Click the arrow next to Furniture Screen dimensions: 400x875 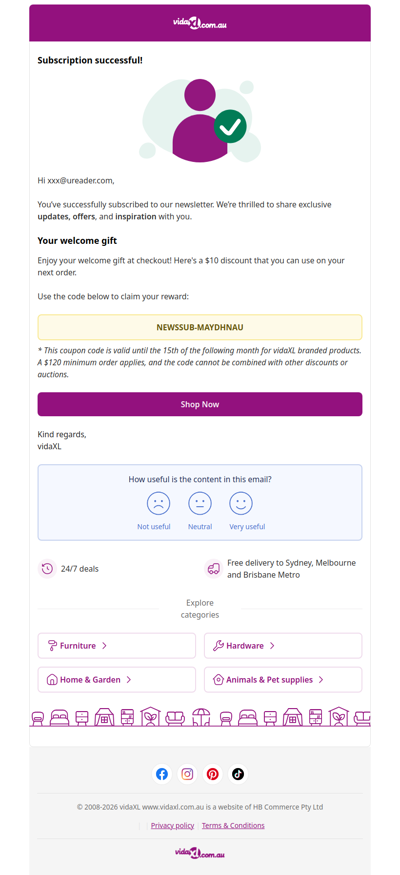pos(104,646)
